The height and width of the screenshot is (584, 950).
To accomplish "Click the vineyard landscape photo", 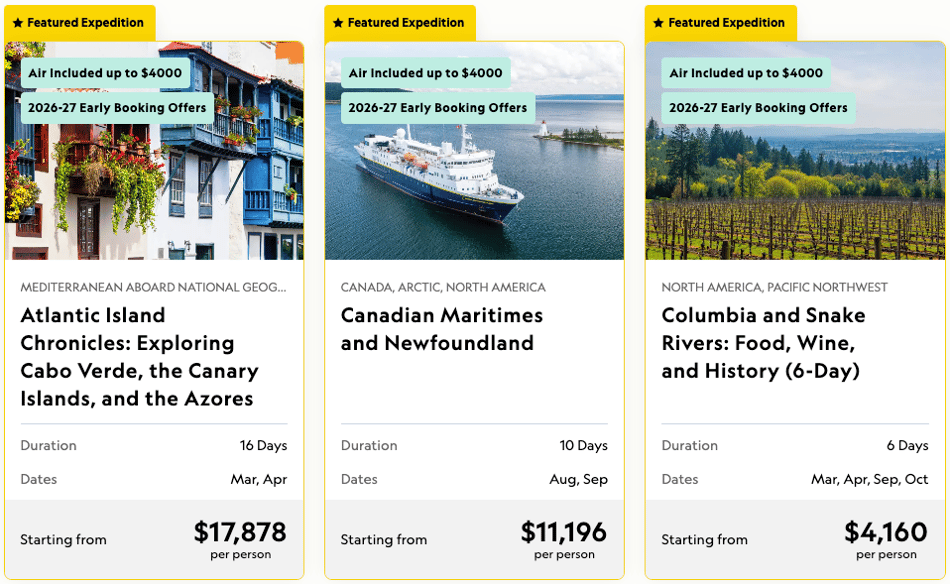I will point(795,151).
